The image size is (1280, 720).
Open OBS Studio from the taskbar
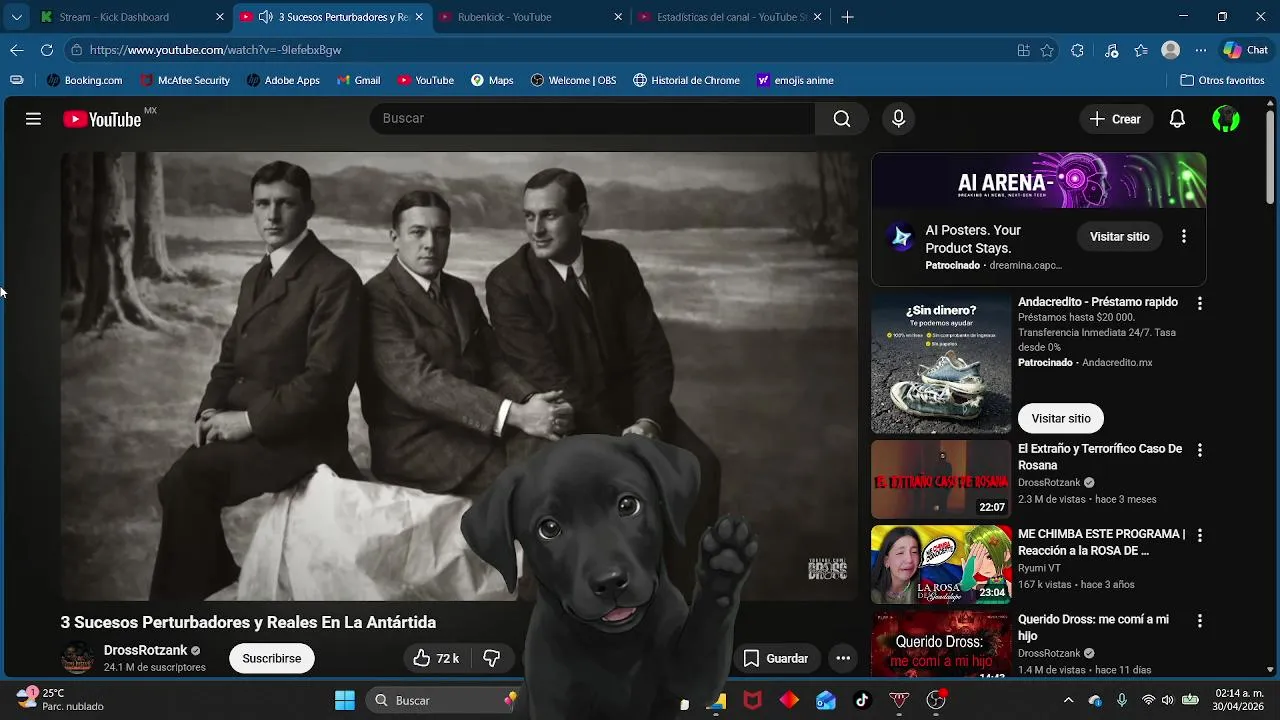[x=935, y=700]
